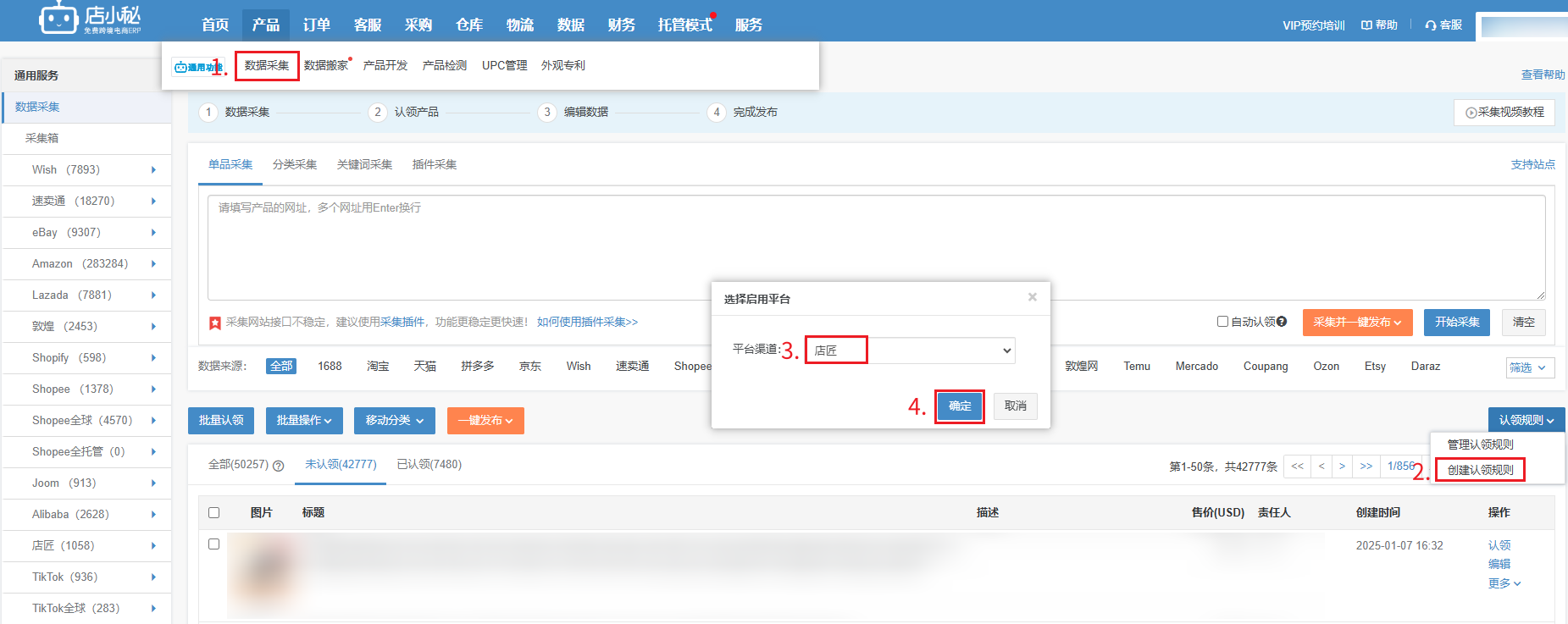Toggle the 自动认领 checkbox

pos(1222,322)
